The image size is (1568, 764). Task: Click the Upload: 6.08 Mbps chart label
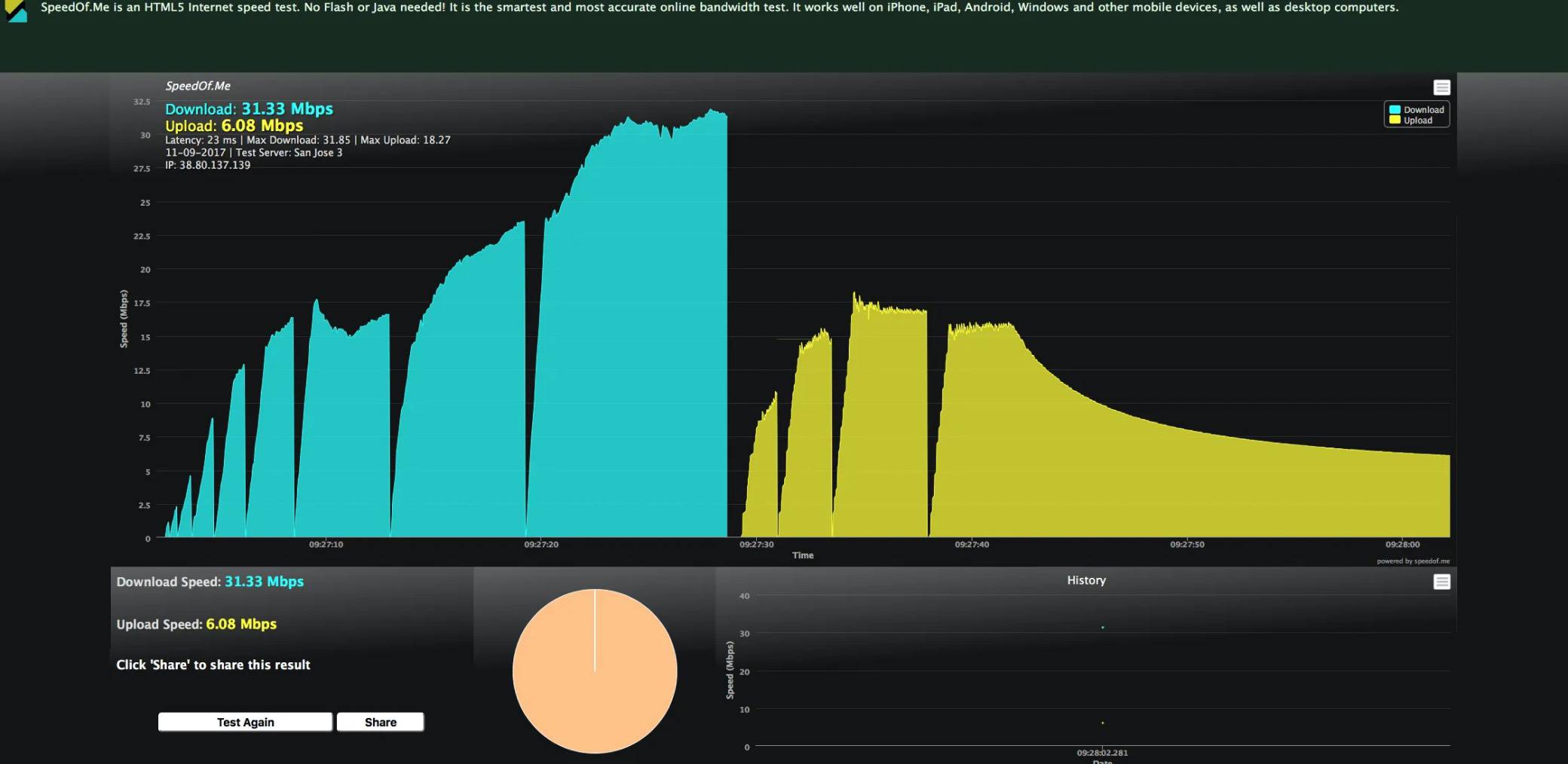point(234,126)
